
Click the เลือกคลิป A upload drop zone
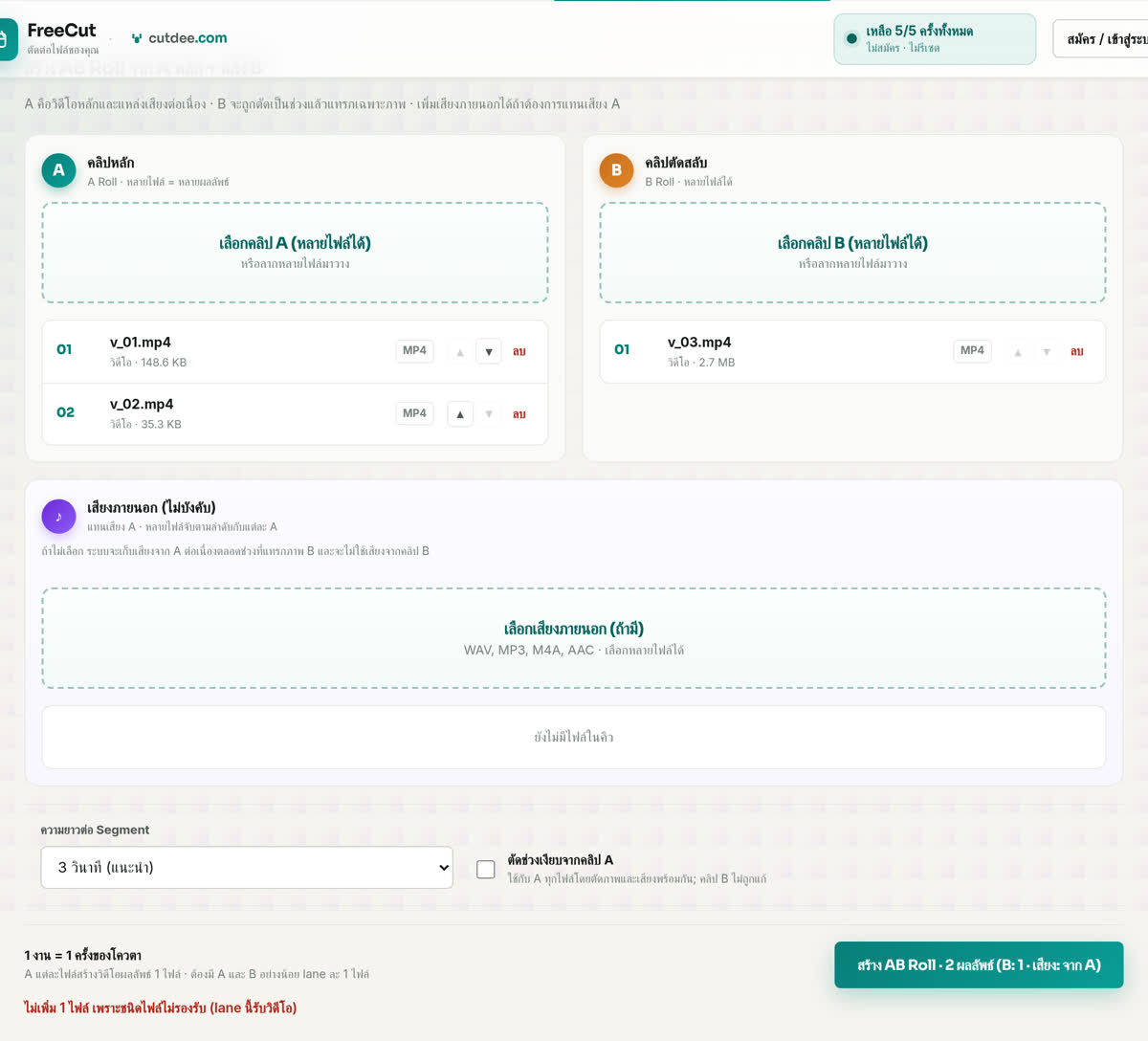coord(295,253)
